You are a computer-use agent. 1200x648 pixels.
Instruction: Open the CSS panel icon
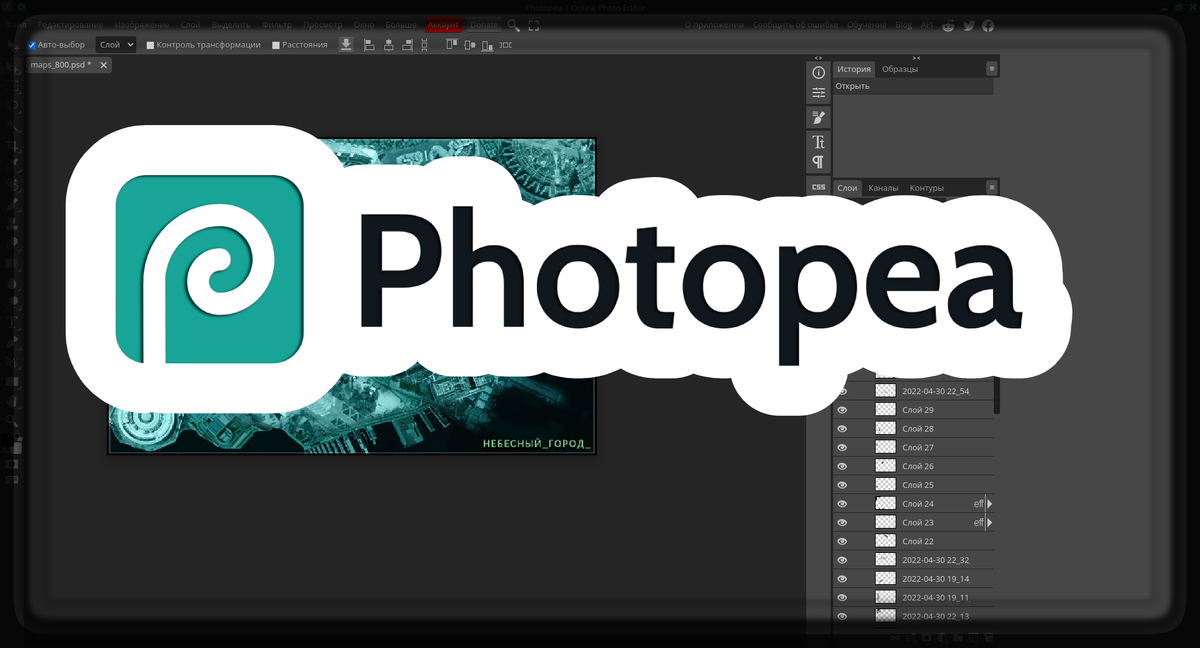coord(819,187)
